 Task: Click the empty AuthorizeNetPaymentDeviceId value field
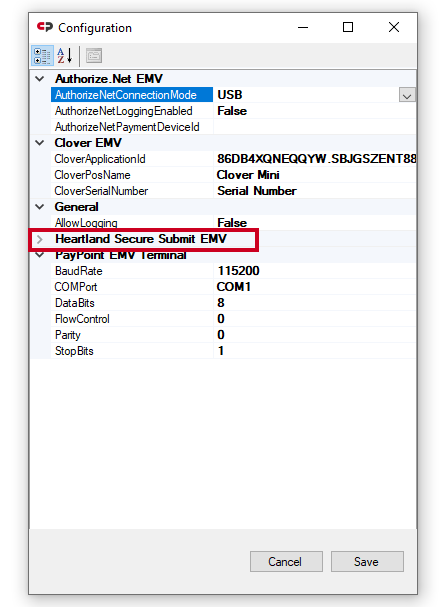coord(315,127)
